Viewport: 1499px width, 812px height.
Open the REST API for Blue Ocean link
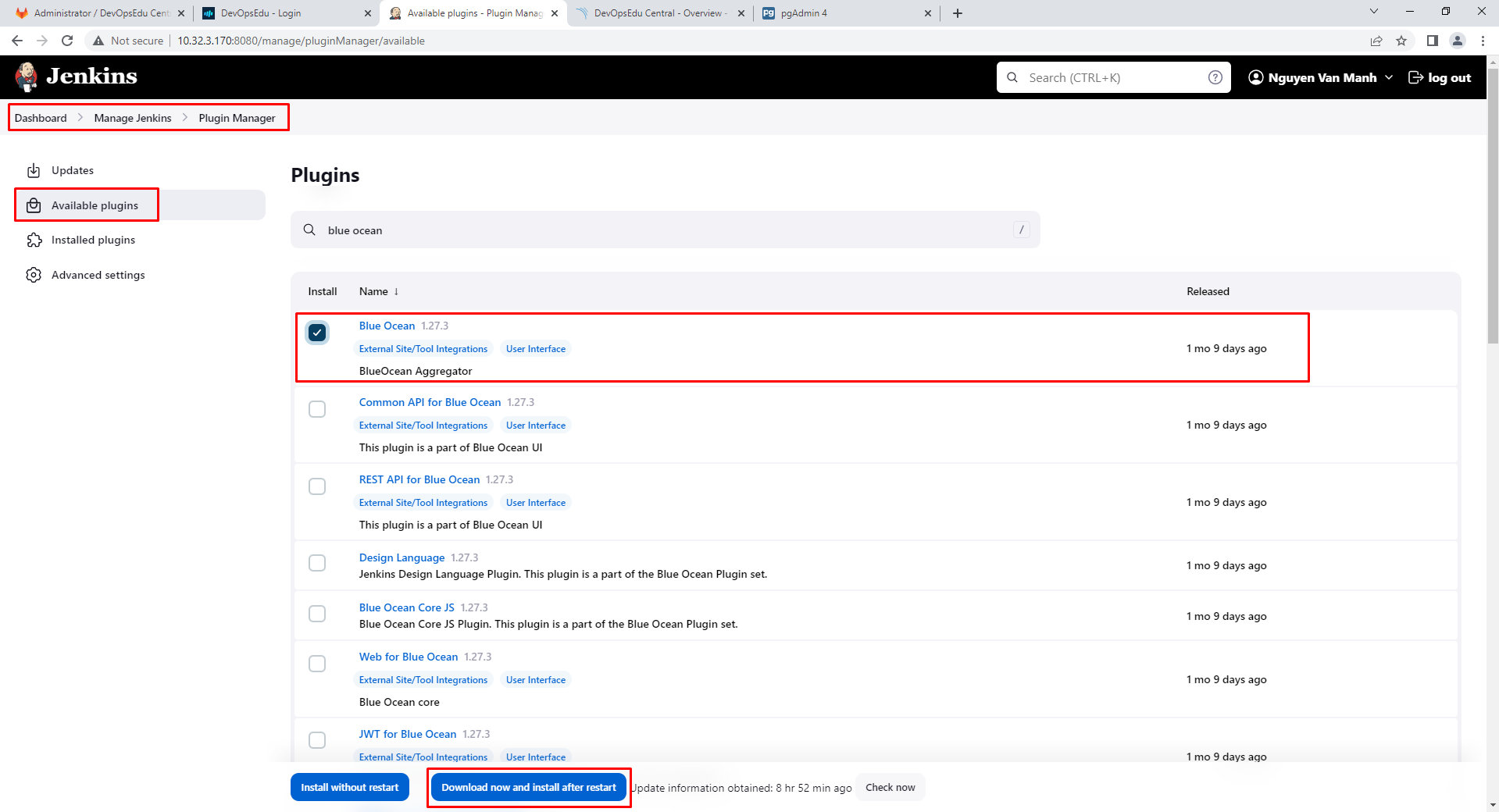(419, 479)
